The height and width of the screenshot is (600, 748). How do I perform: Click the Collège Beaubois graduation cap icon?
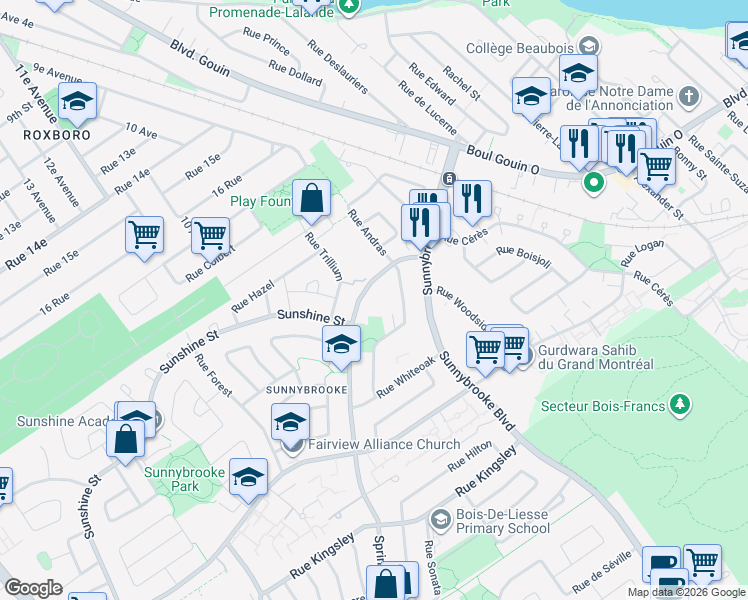click(589, 46)
